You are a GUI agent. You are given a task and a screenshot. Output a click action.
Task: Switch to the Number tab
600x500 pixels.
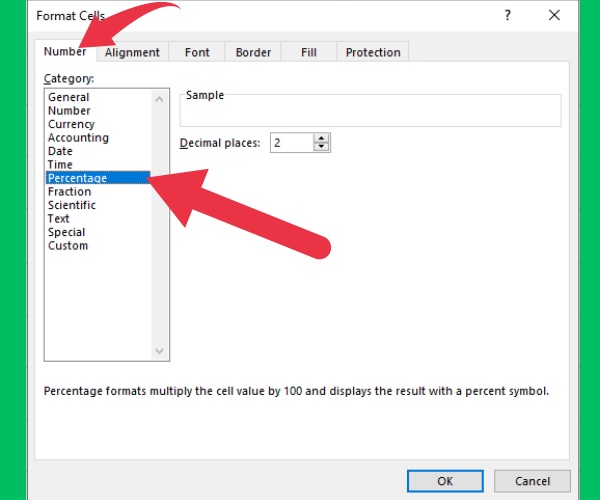[65, 52]
